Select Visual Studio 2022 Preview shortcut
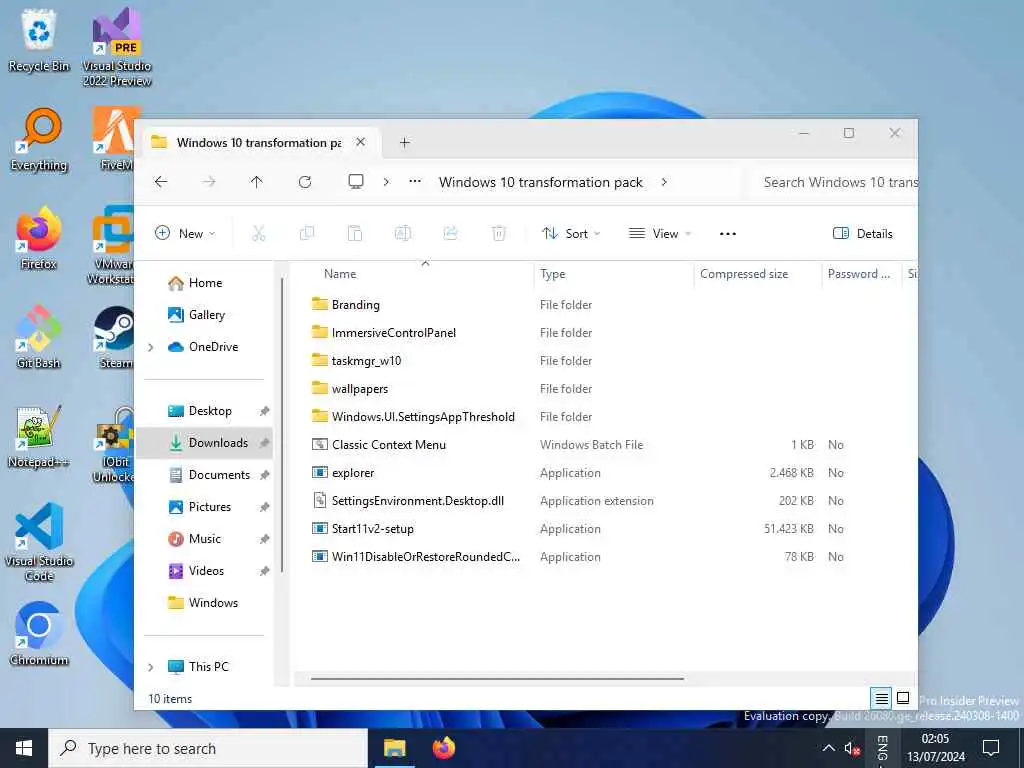1024x768 pixels. [x=116, y=47]
